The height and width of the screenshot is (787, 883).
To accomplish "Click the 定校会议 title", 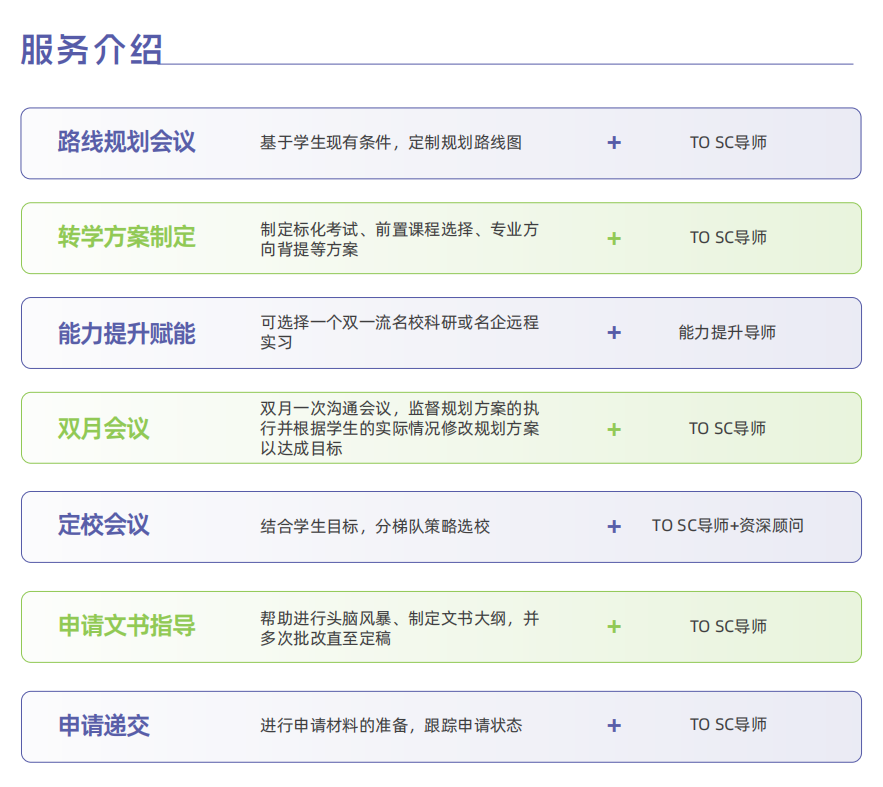I will point(103,525).
